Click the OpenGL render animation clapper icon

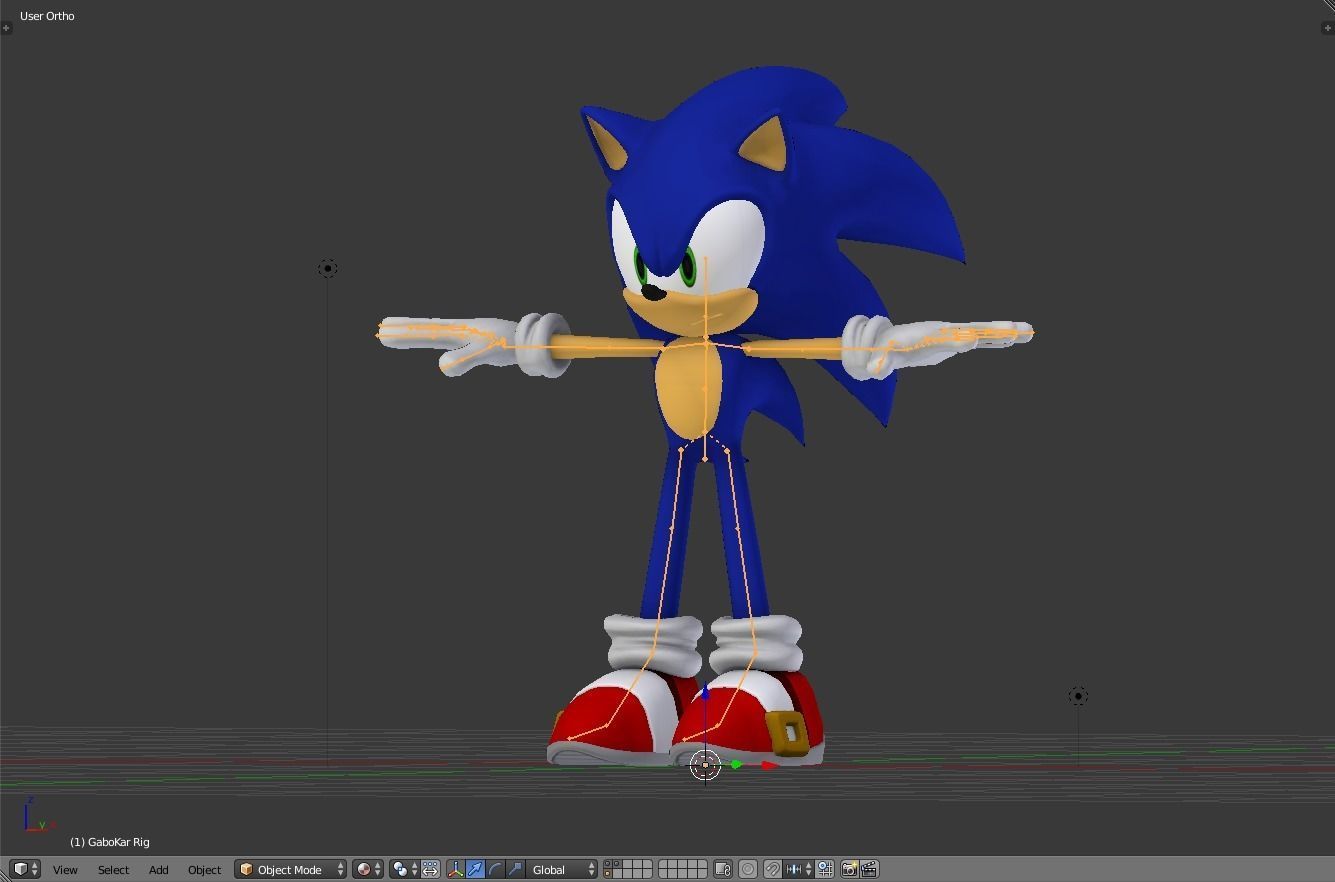(x=869, y=869)
